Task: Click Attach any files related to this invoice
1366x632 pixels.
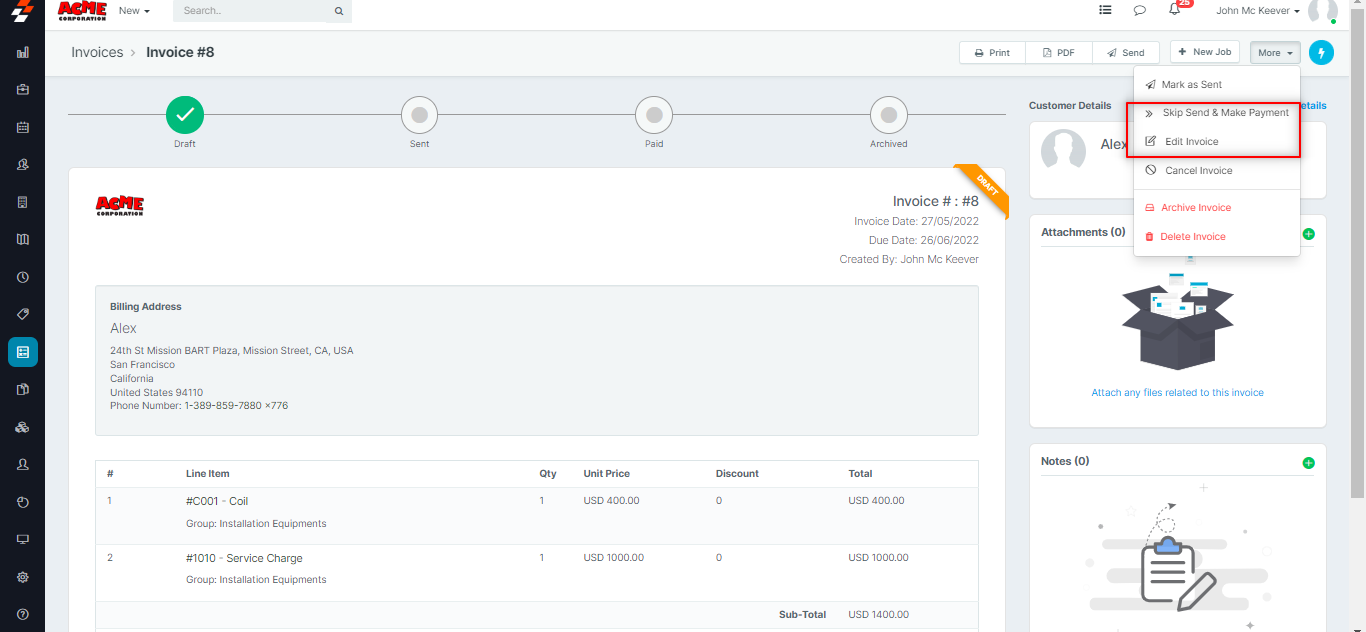Action: coord(1177,393)
